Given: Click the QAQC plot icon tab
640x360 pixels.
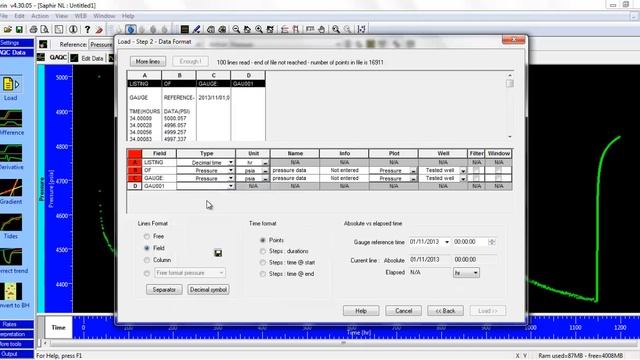Looking at the screenshot, I should click(x=41, y=58).
